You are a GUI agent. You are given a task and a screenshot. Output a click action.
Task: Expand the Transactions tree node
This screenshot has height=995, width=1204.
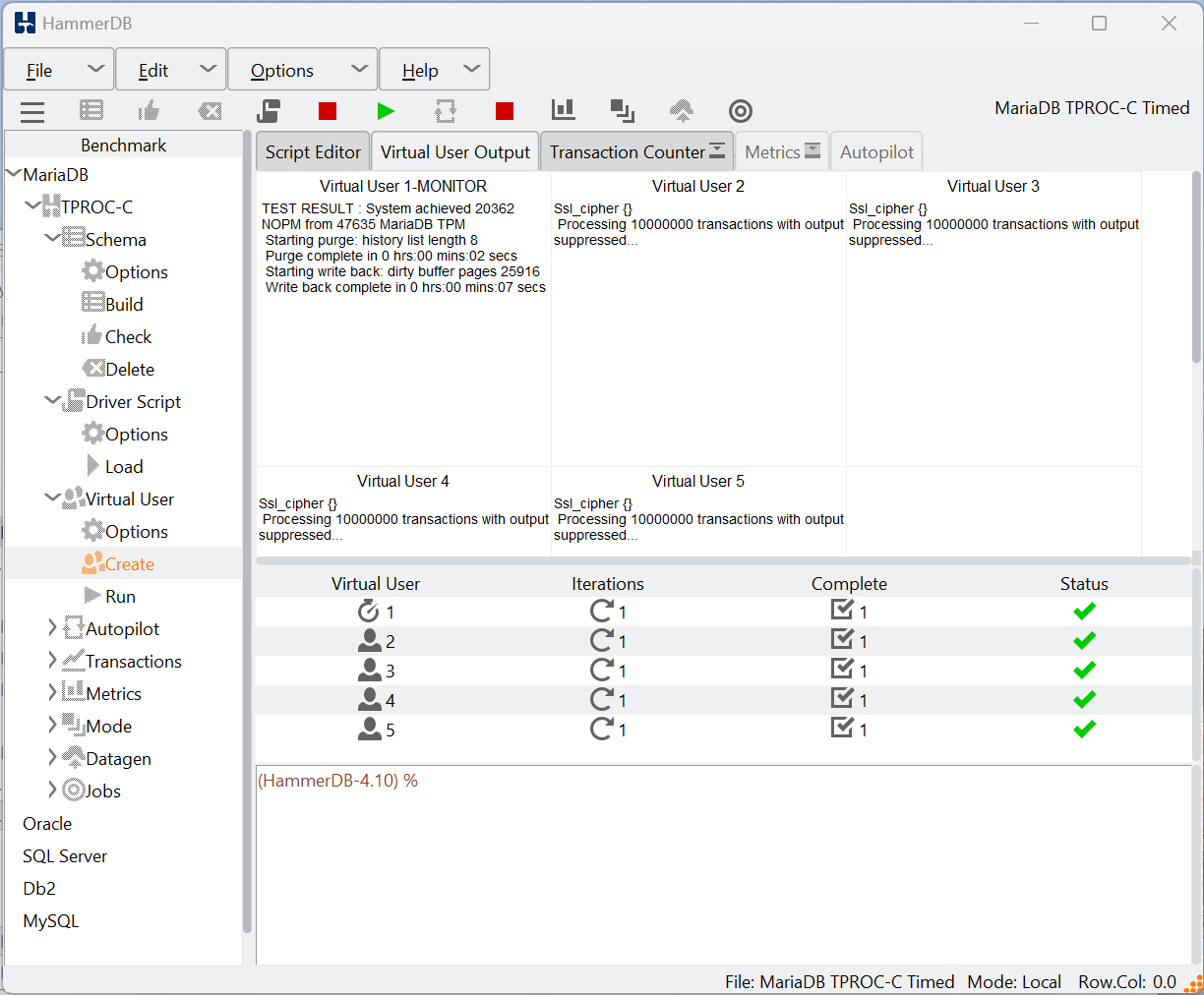[53, 661]
